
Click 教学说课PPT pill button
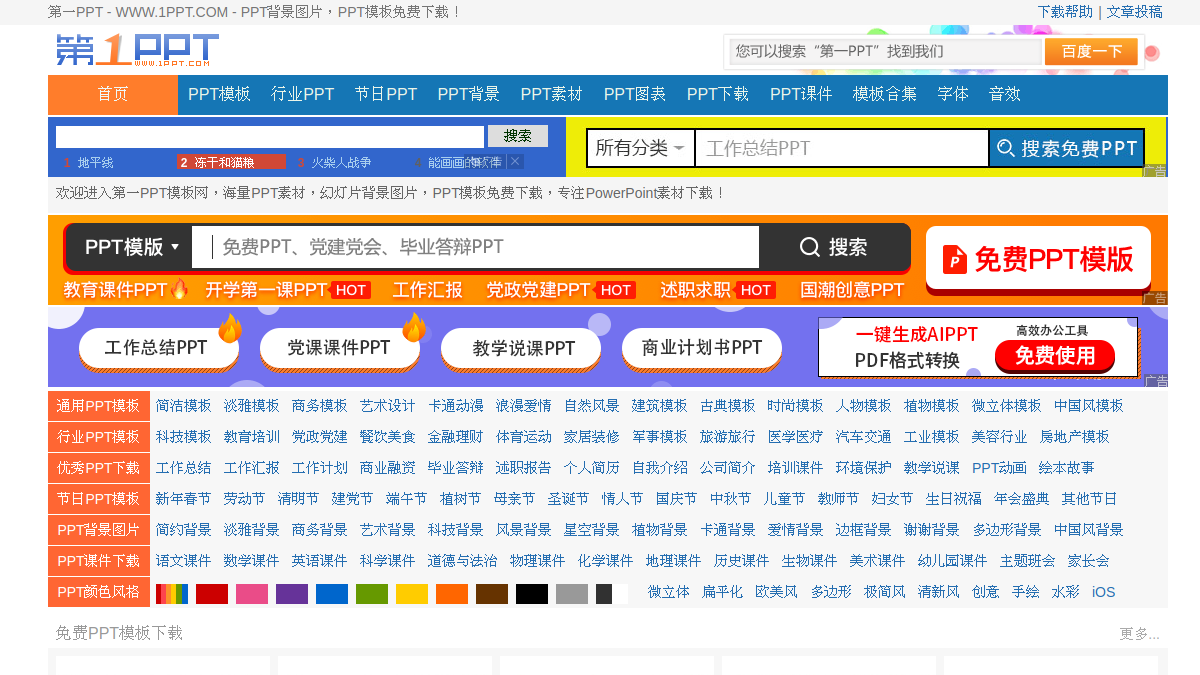[521, 348]
